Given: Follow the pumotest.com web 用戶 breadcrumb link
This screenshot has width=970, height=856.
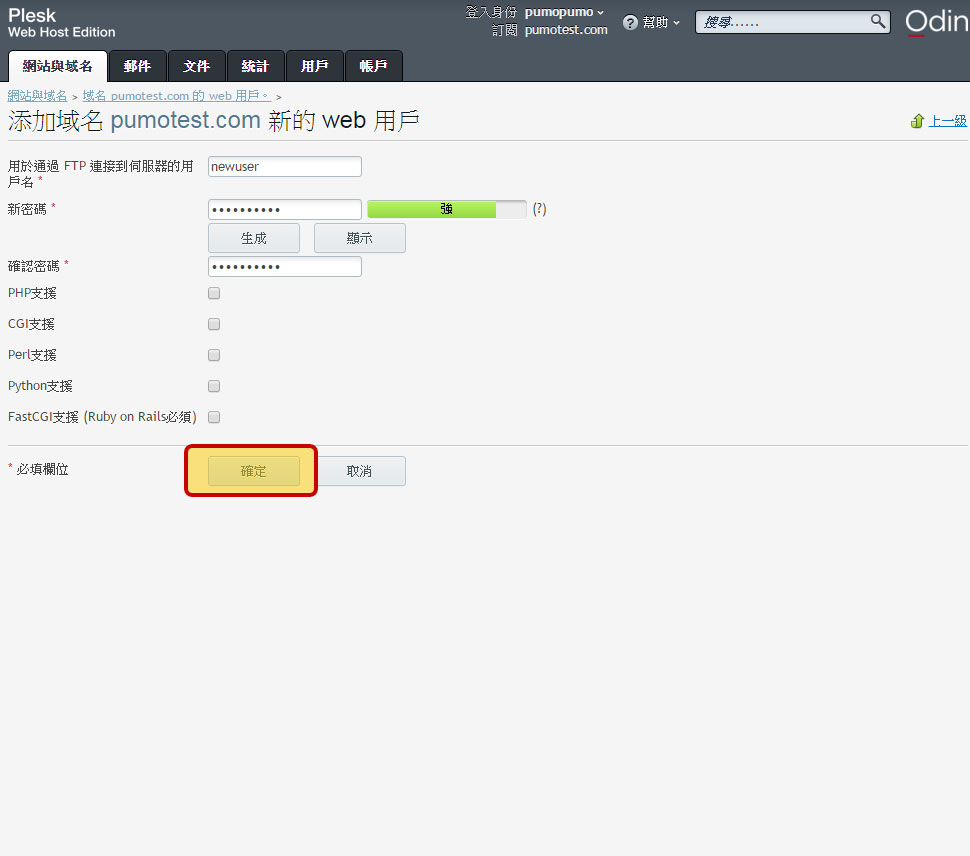Looking at the screenshot, I should tap(176, 96).
